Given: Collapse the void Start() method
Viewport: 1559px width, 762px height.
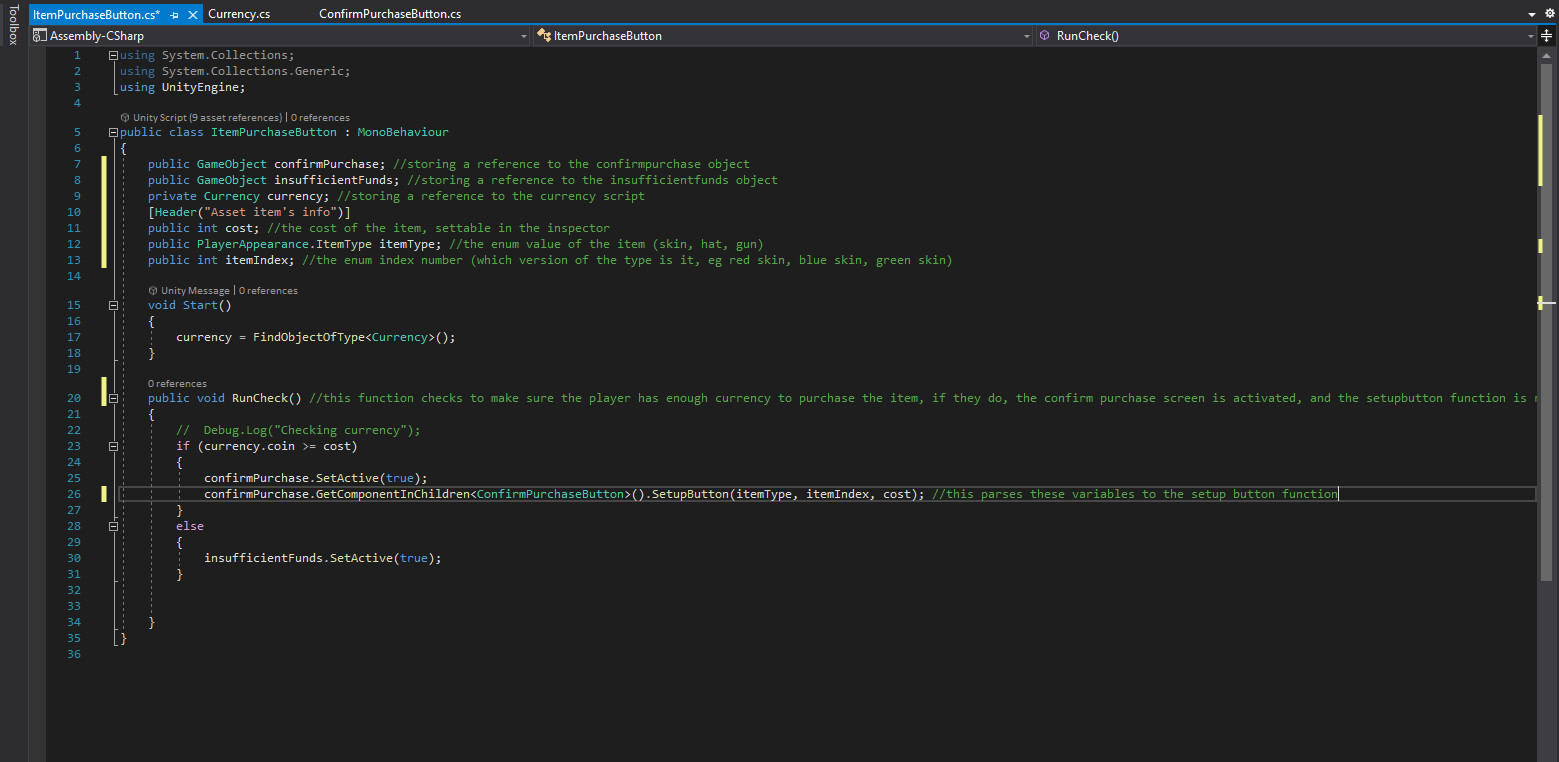Looking at the screenshot, I should 113,305.
